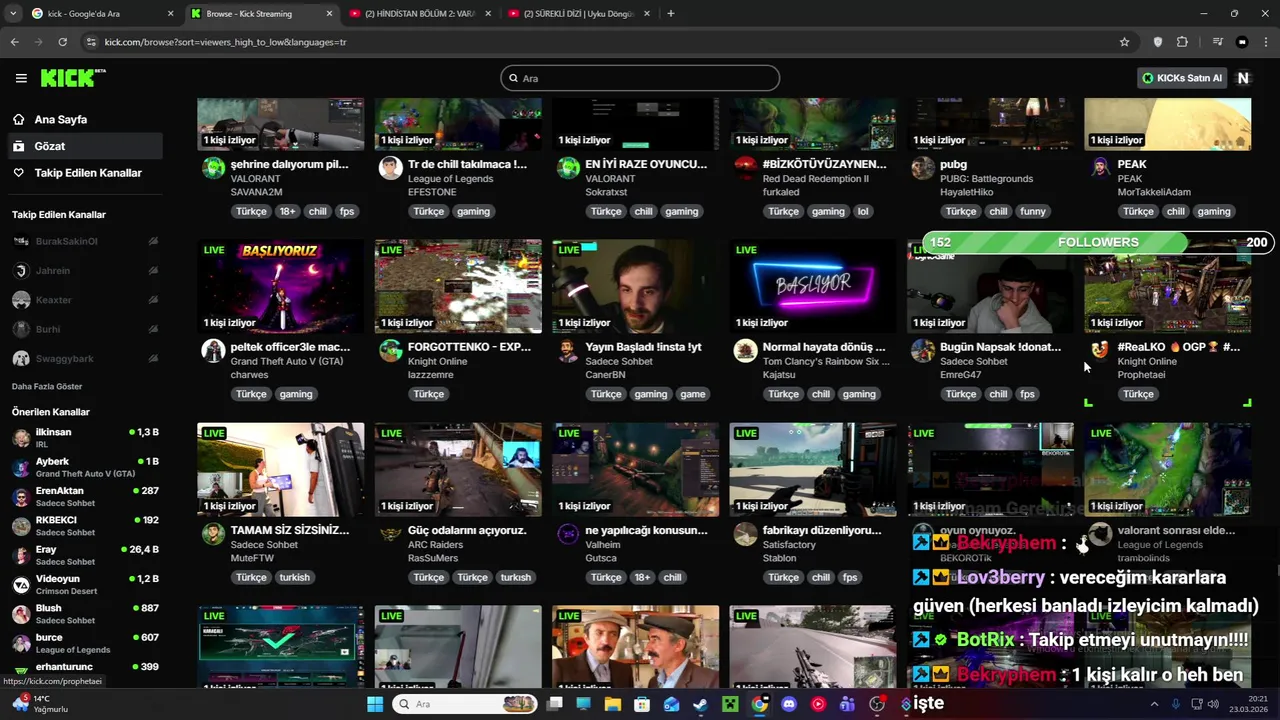Open Satisfactory stream thumbnail by Stablon
Image resolution: width=1280 pixels, height=720 pixels.
(813, 469)
